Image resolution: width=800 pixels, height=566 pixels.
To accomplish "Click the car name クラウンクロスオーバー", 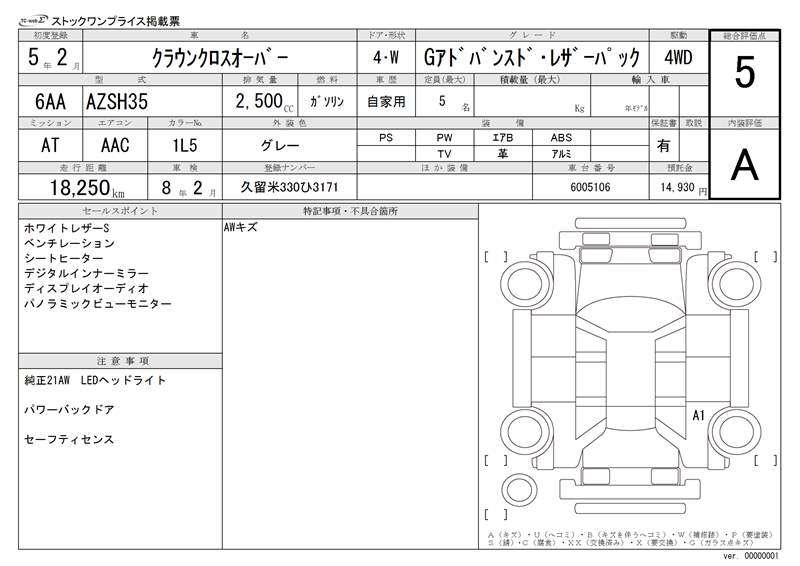I will tap(220, 58).
